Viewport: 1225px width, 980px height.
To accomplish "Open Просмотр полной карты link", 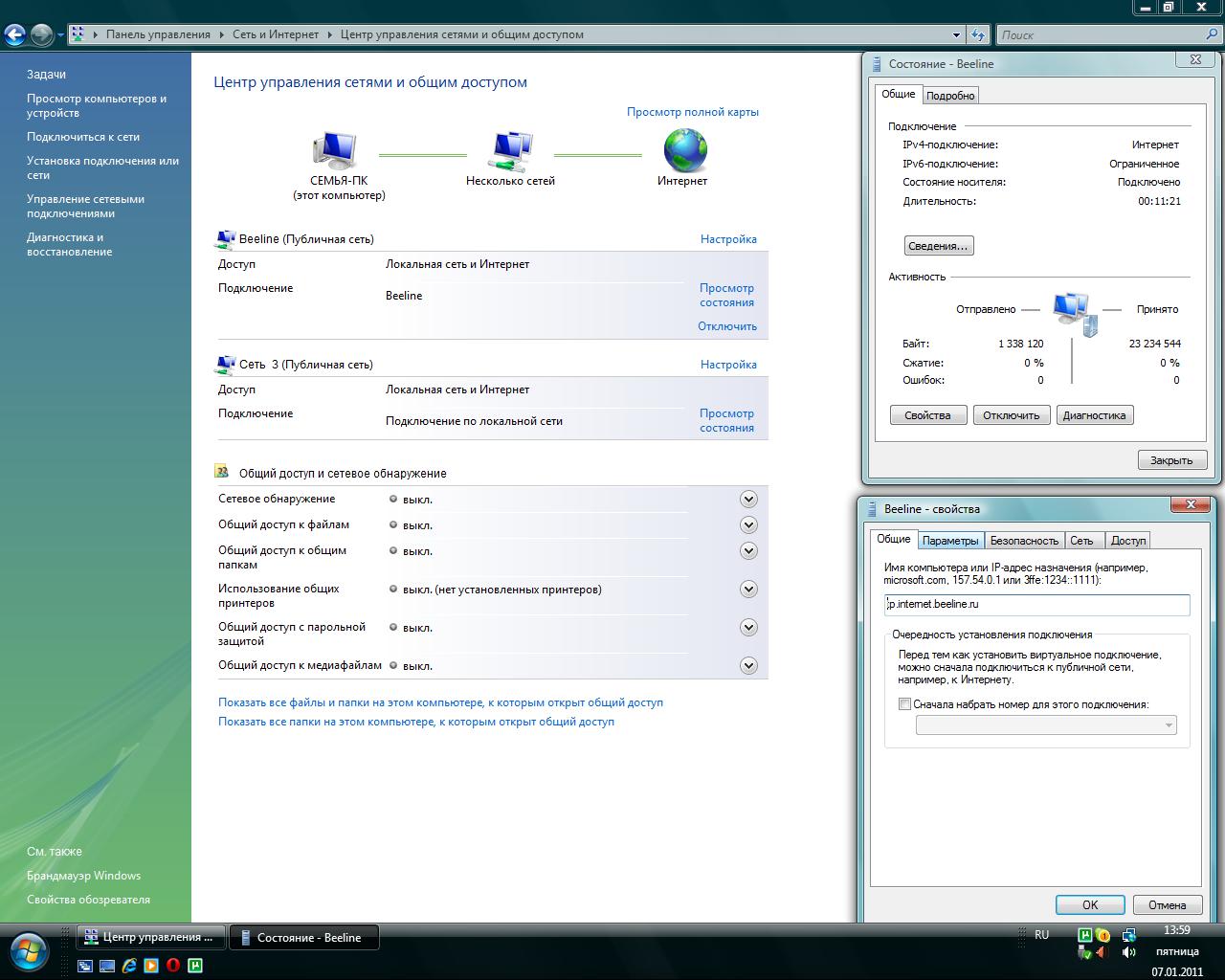I will (x=693, y=112).
